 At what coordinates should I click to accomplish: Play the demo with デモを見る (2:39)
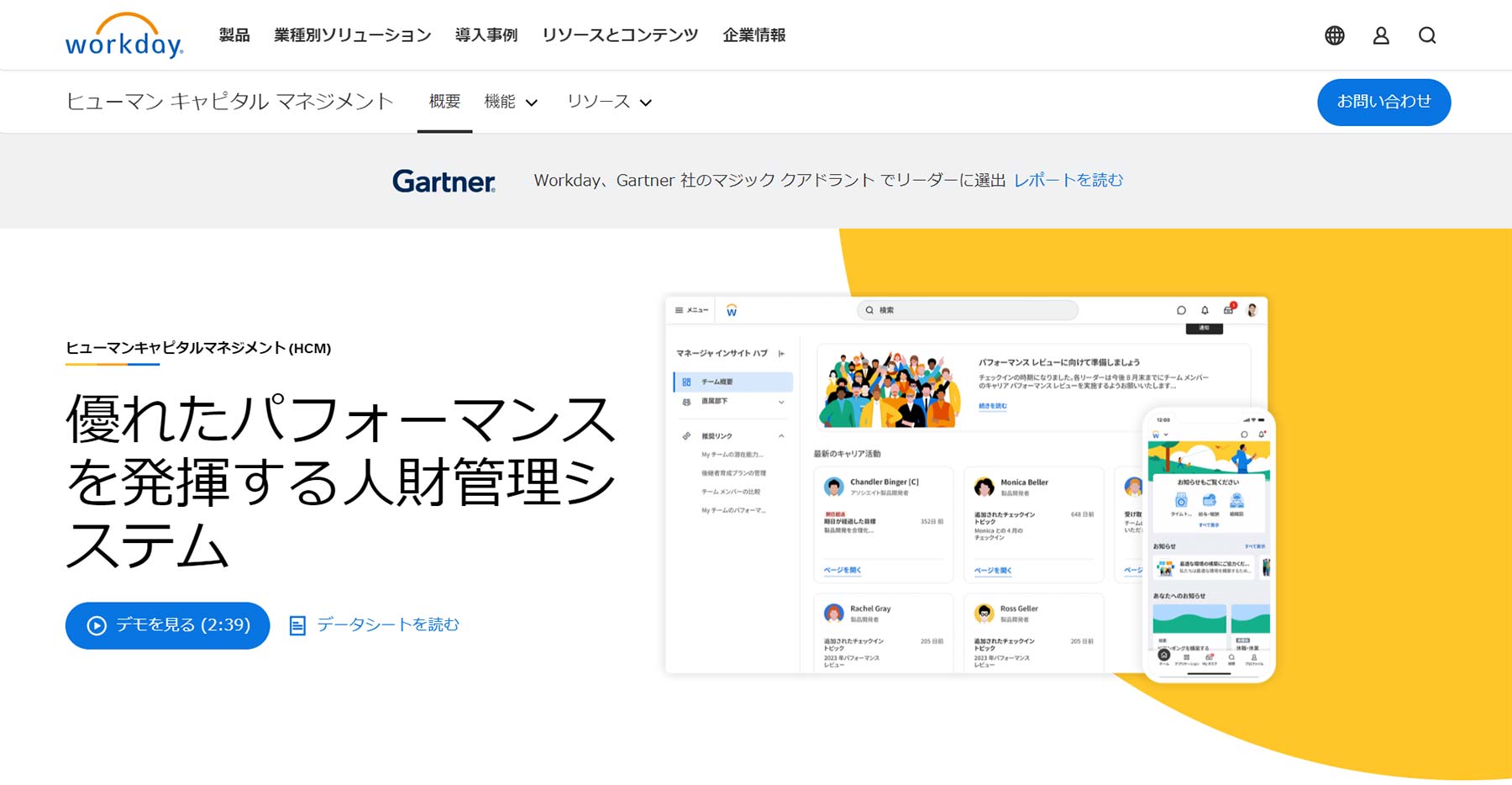point(167,625)
